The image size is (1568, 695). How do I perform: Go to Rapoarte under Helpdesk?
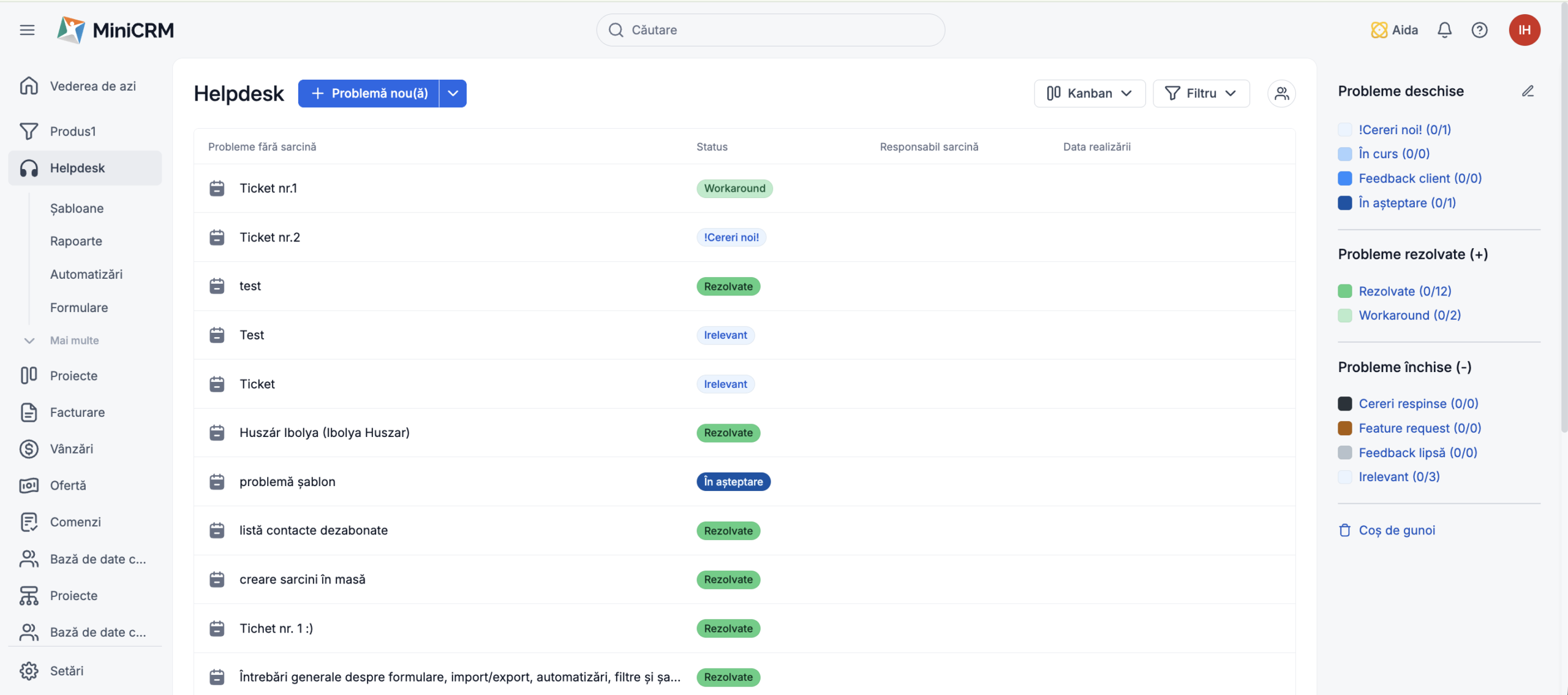[x=76, y=241]
